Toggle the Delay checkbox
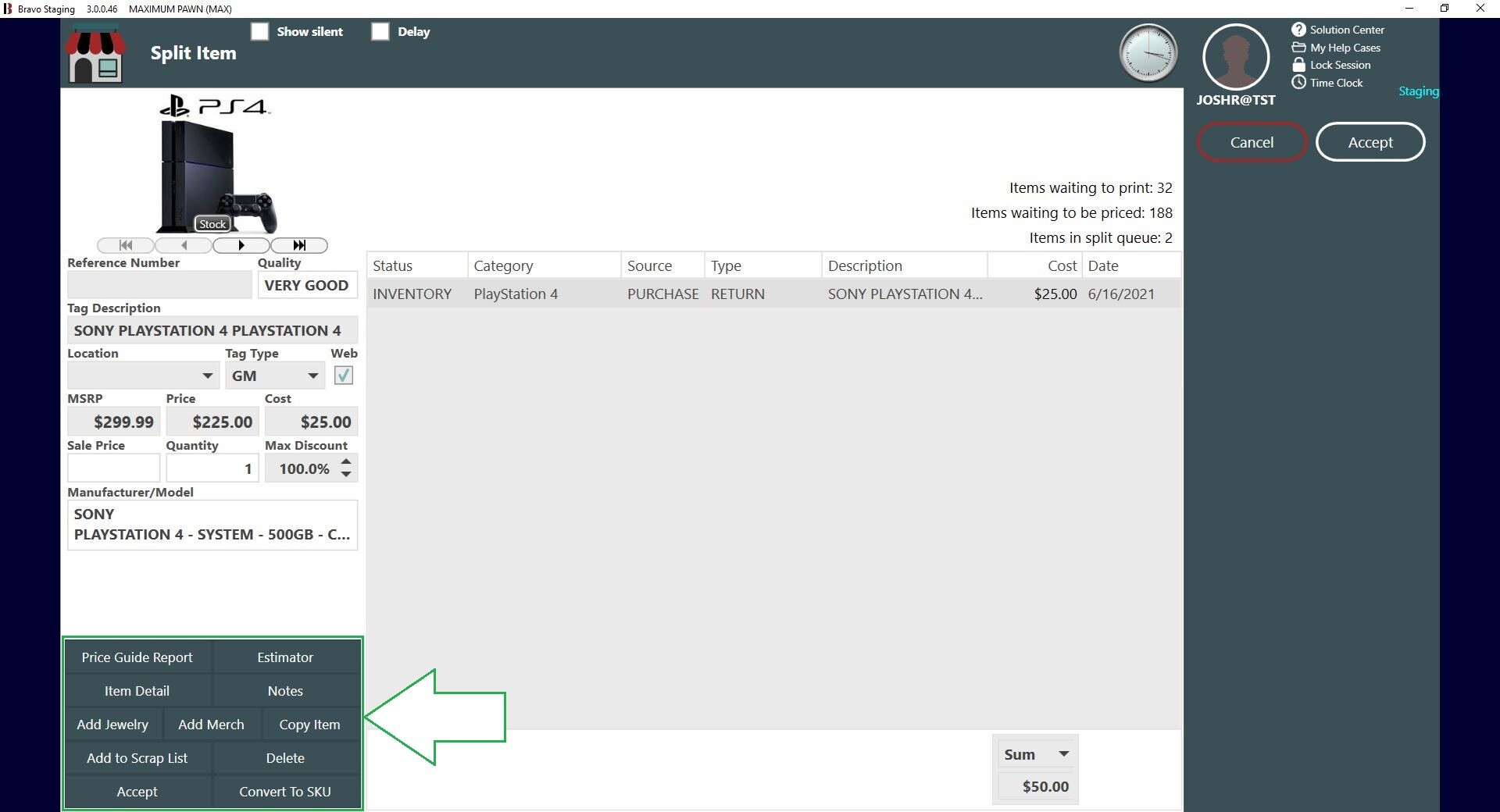 (380, 31)
